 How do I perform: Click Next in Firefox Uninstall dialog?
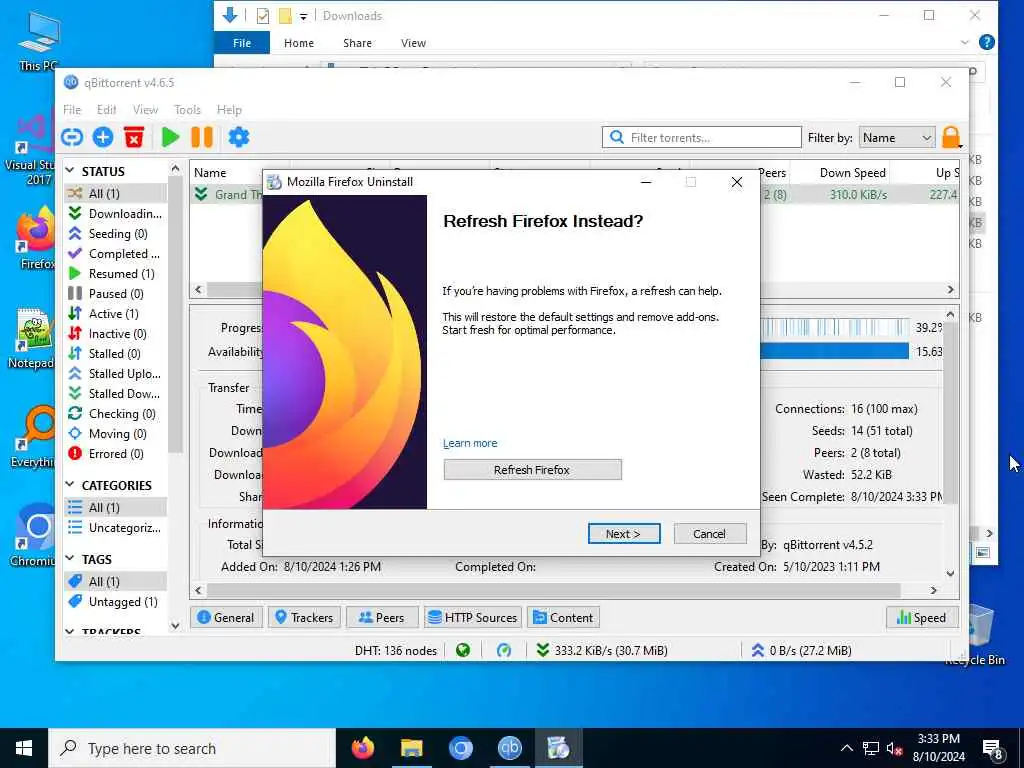pyautogui.click(x=624, y=534)
